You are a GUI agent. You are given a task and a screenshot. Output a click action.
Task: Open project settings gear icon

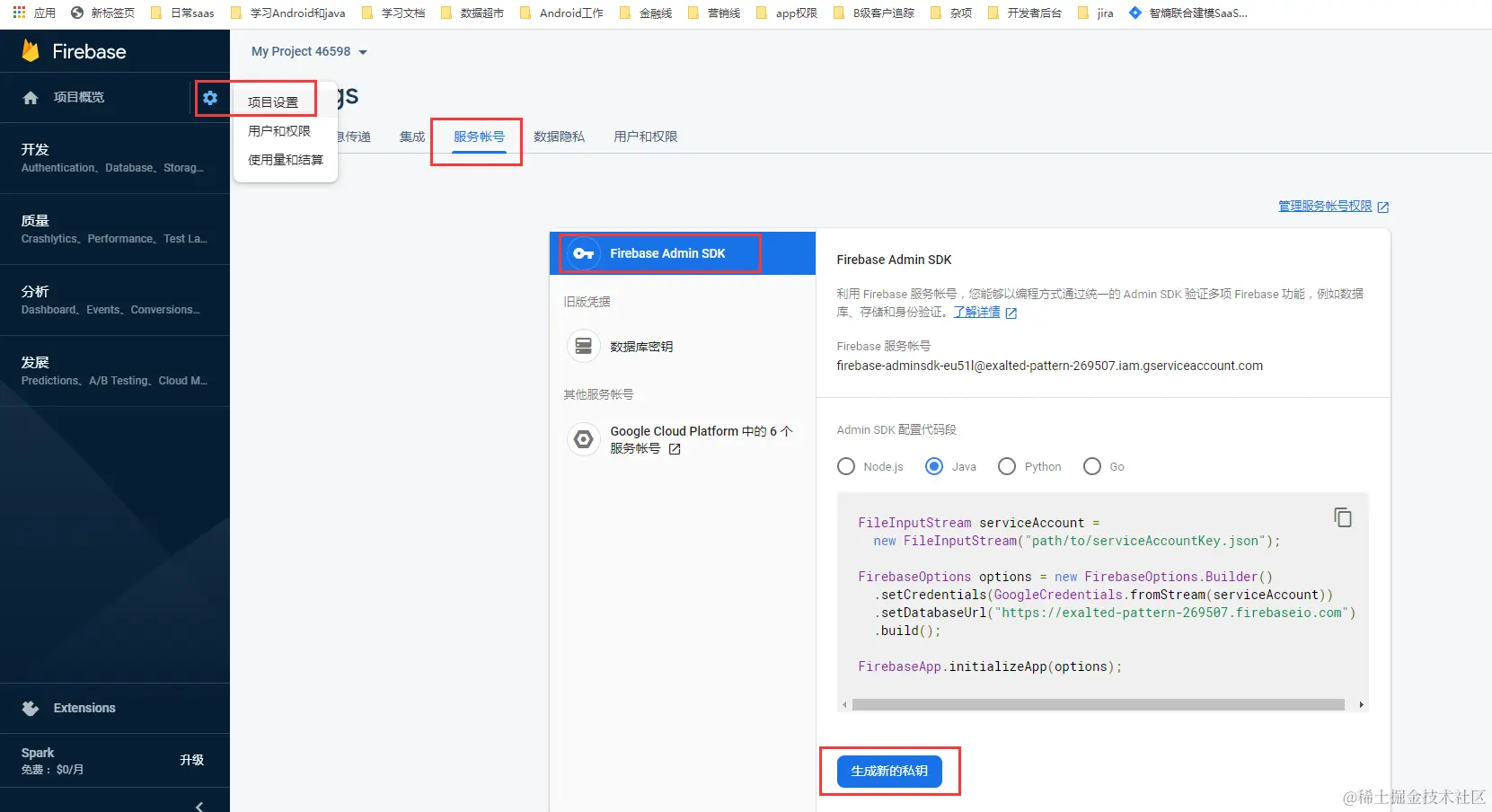pos(210,98)
